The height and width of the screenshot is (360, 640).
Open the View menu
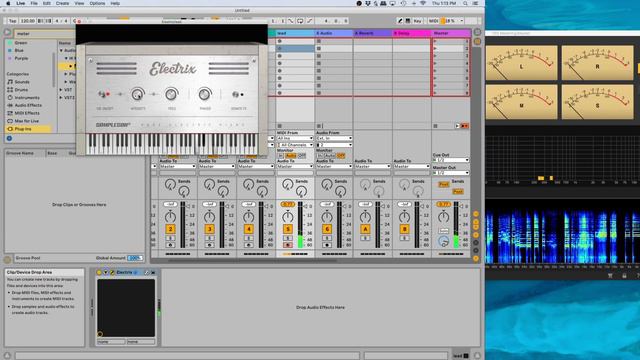[79, 3]
